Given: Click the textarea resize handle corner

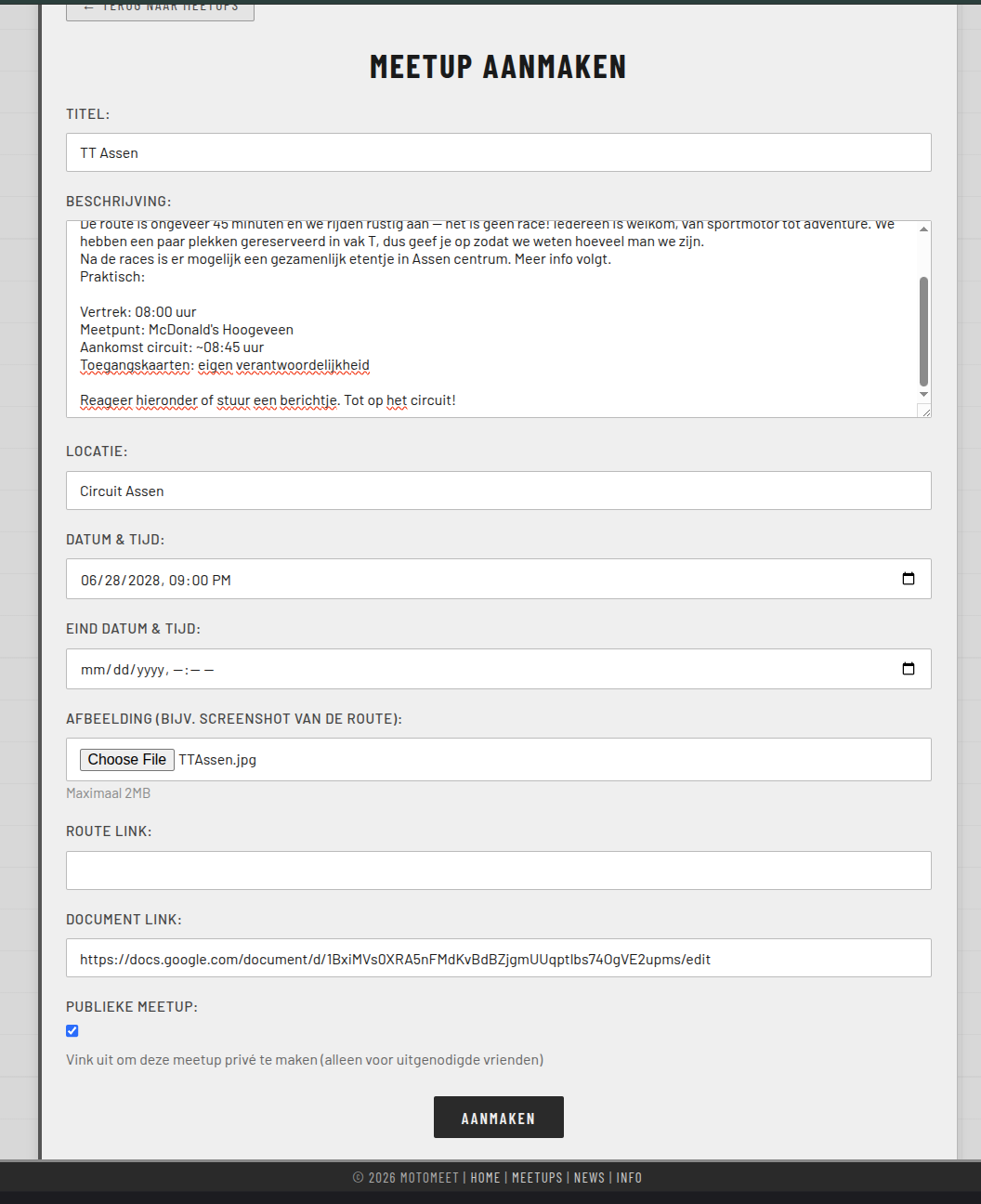Looking at the screenshot, I should pyautogui.click(x=924, y=411).
